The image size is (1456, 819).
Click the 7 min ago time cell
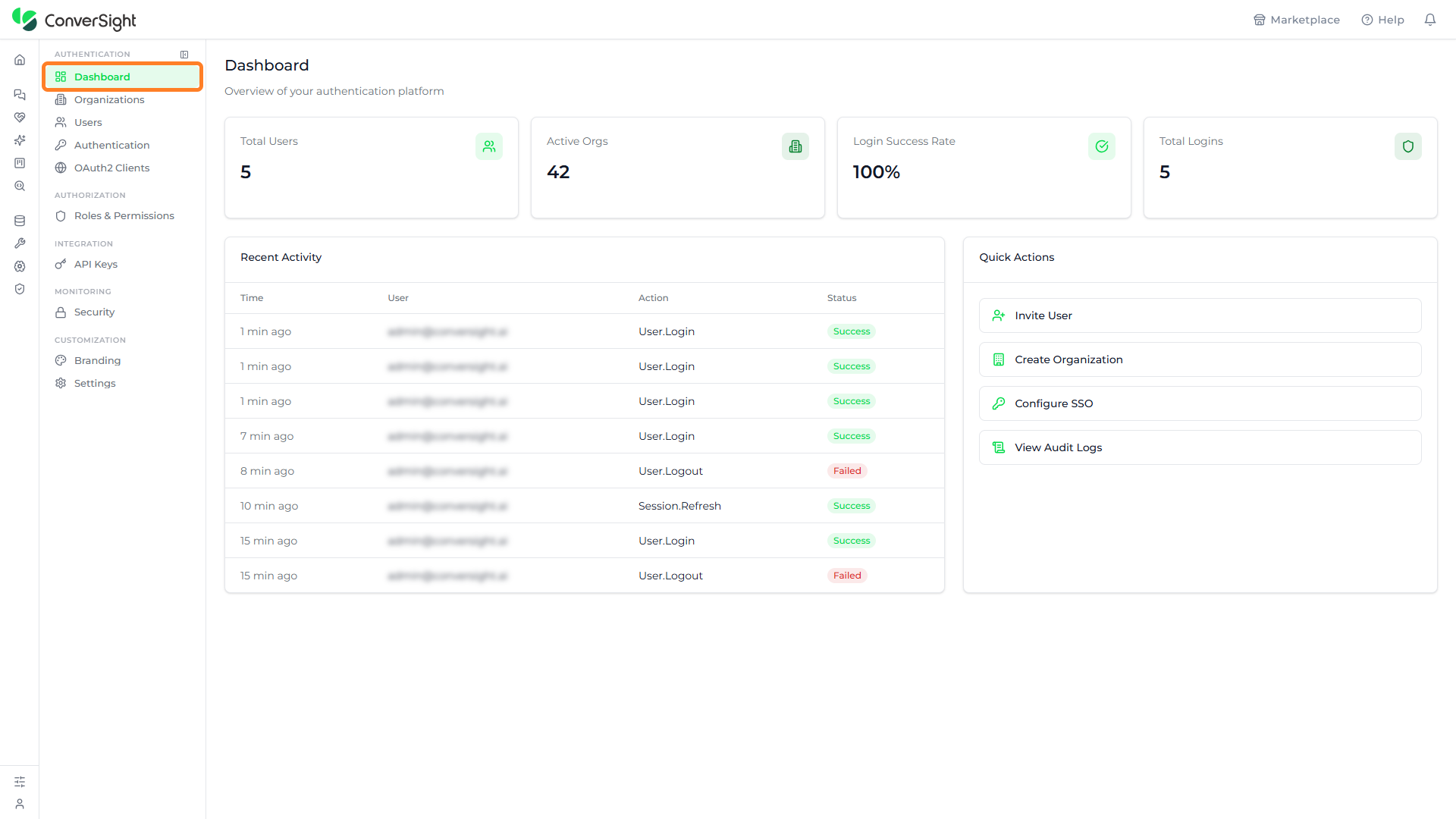(x=267, y=436)
